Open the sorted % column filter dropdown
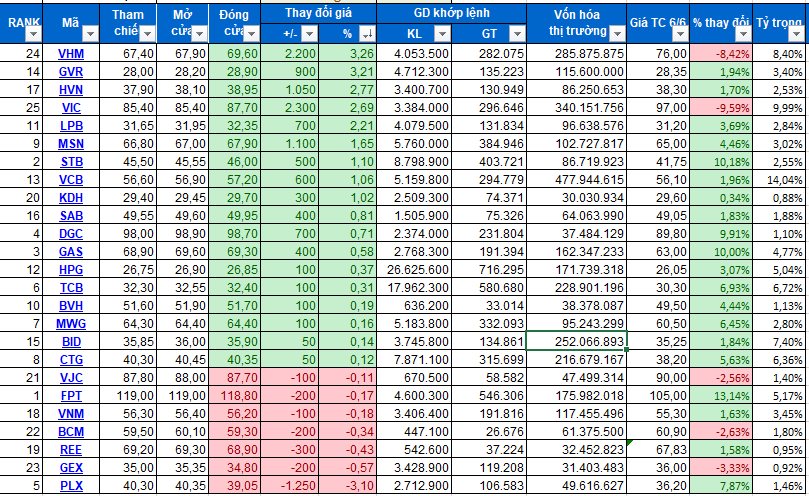809x496 pixels. [367, 34]
